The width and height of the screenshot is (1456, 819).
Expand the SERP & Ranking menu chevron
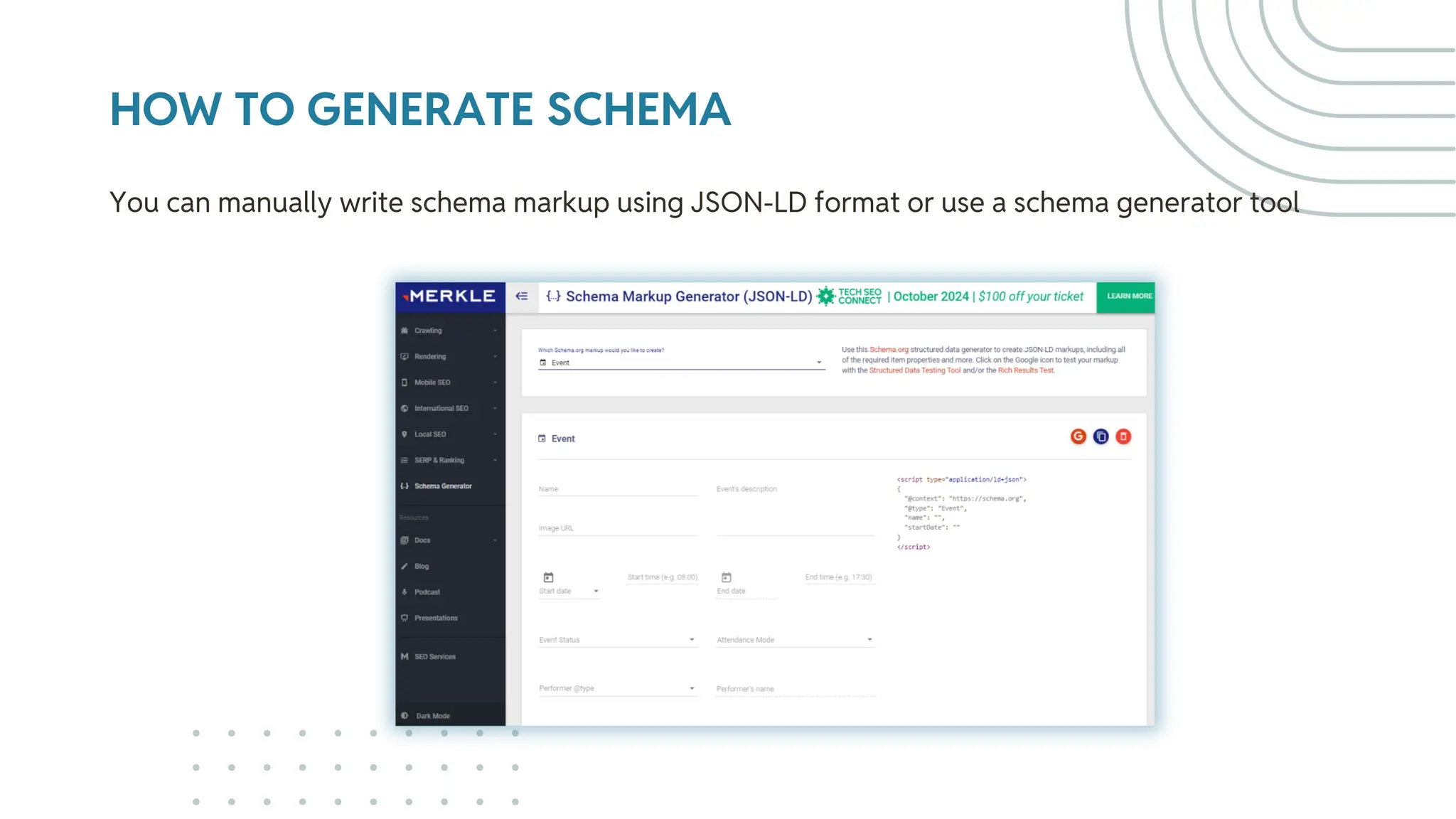495,461
